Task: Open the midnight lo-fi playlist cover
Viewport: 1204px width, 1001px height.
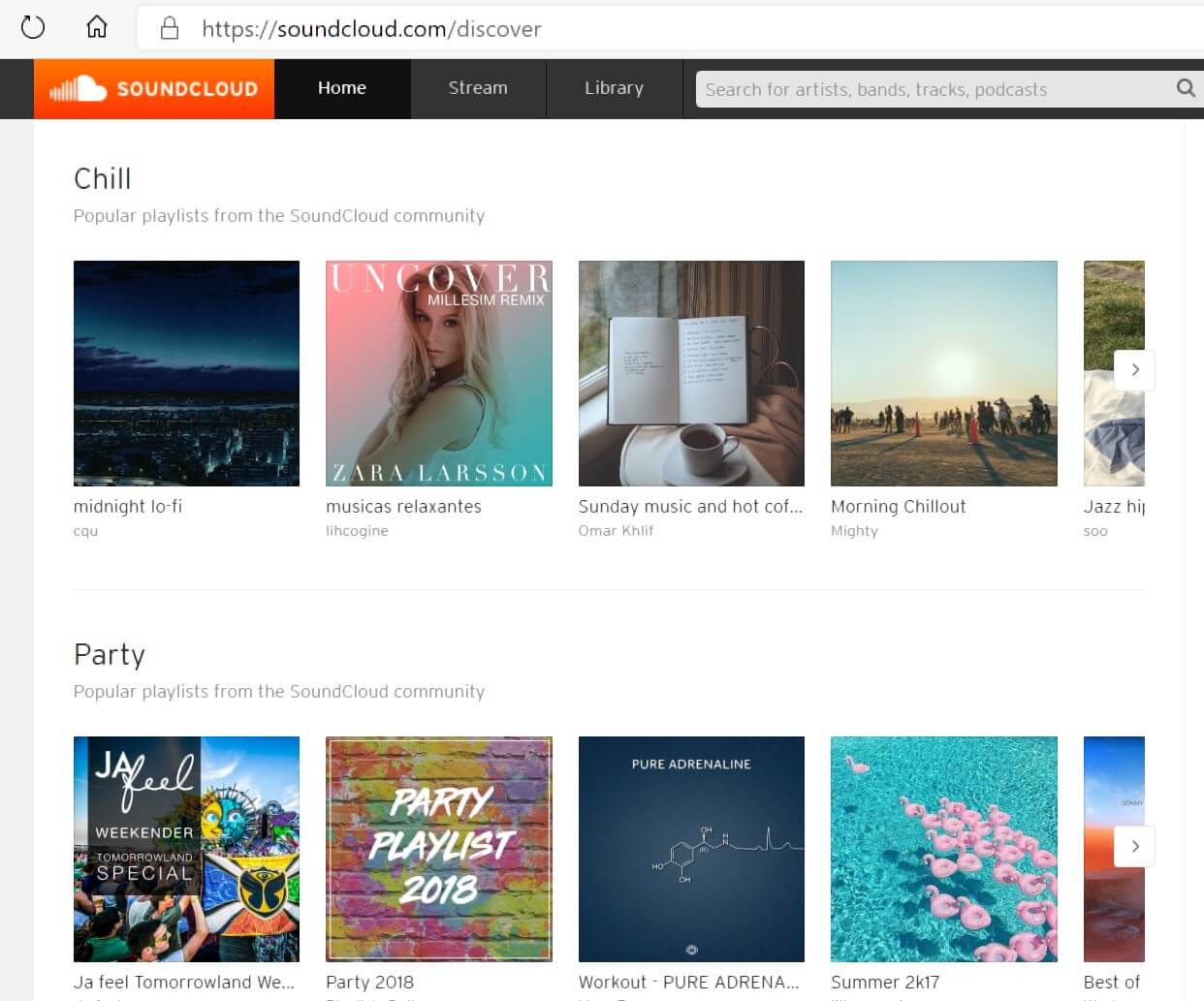Action: point(186,373)
